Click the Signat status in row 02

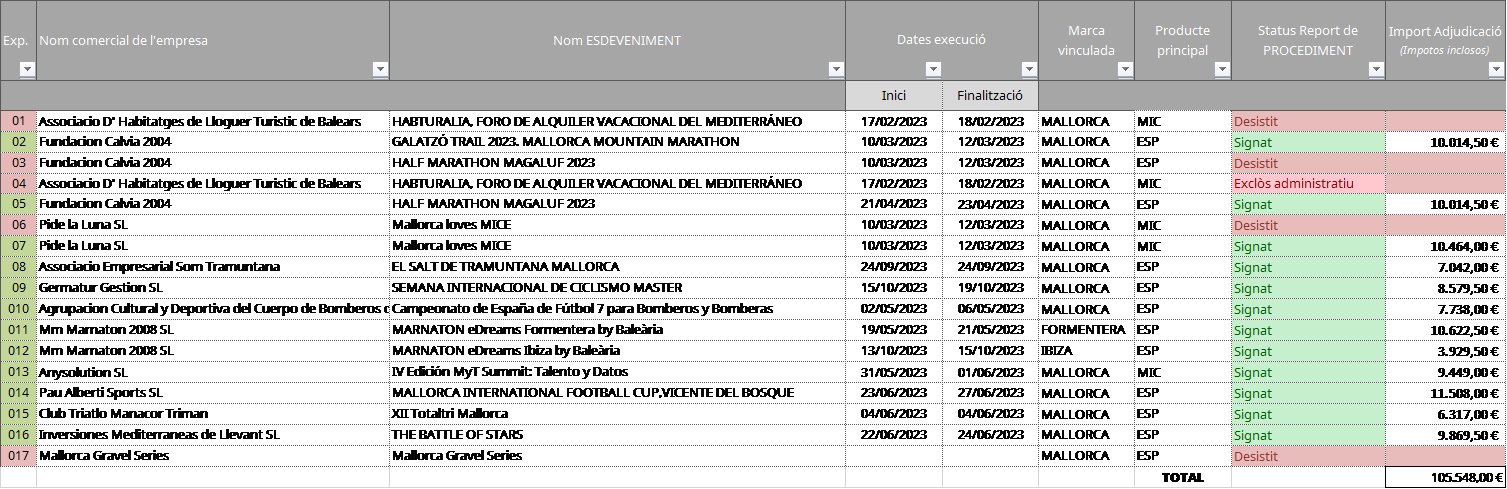1308,142
